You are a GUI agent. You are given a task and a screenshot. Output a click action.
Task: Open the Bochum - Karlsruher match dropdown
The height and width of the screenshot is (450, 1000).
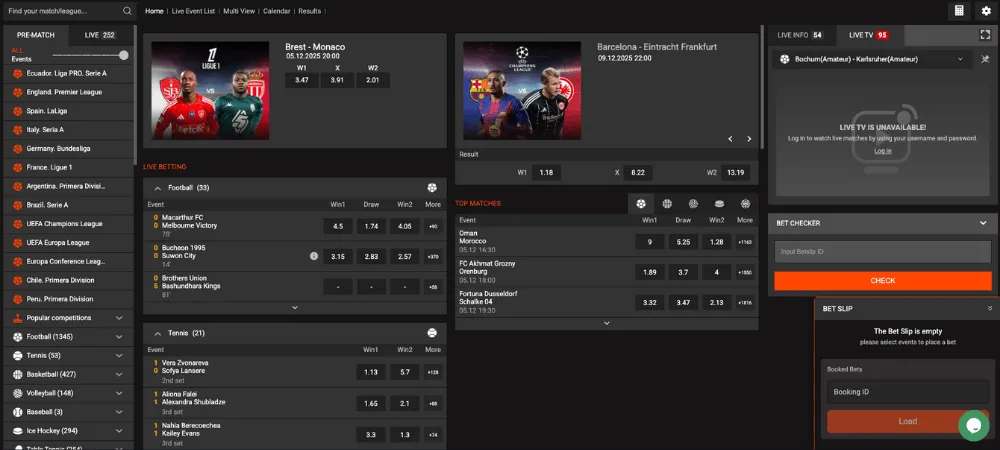coord(960,60)
